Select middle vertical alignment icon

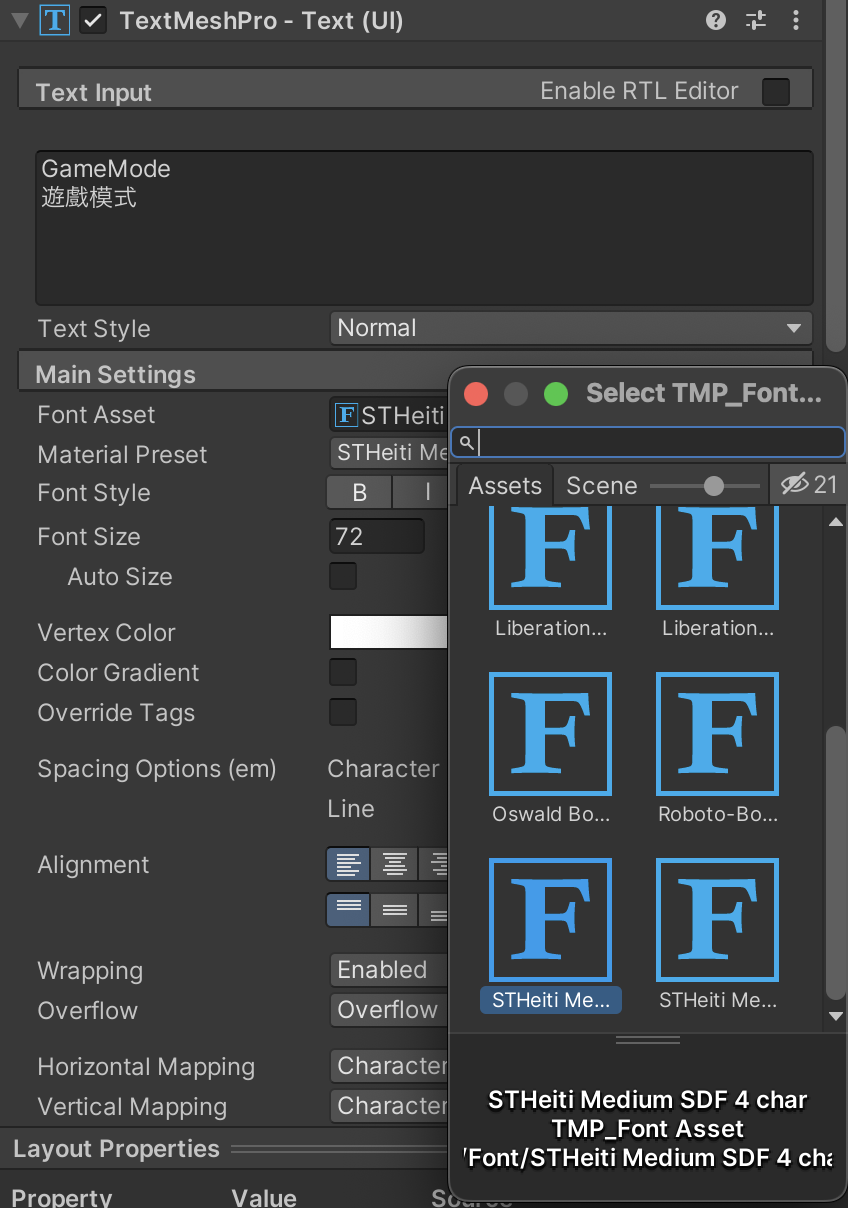click(395, 909)
